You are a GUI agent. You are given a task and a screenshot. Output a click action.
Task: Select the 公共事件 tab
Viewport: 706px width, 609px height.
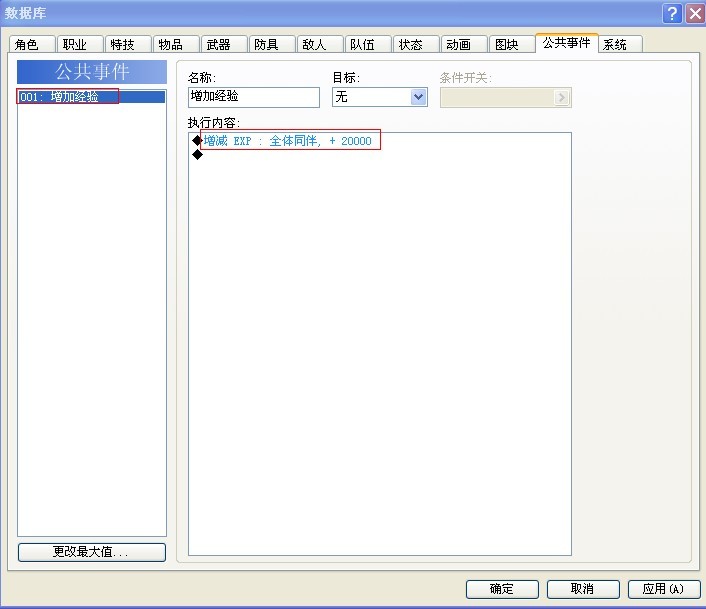coord(566,43)
